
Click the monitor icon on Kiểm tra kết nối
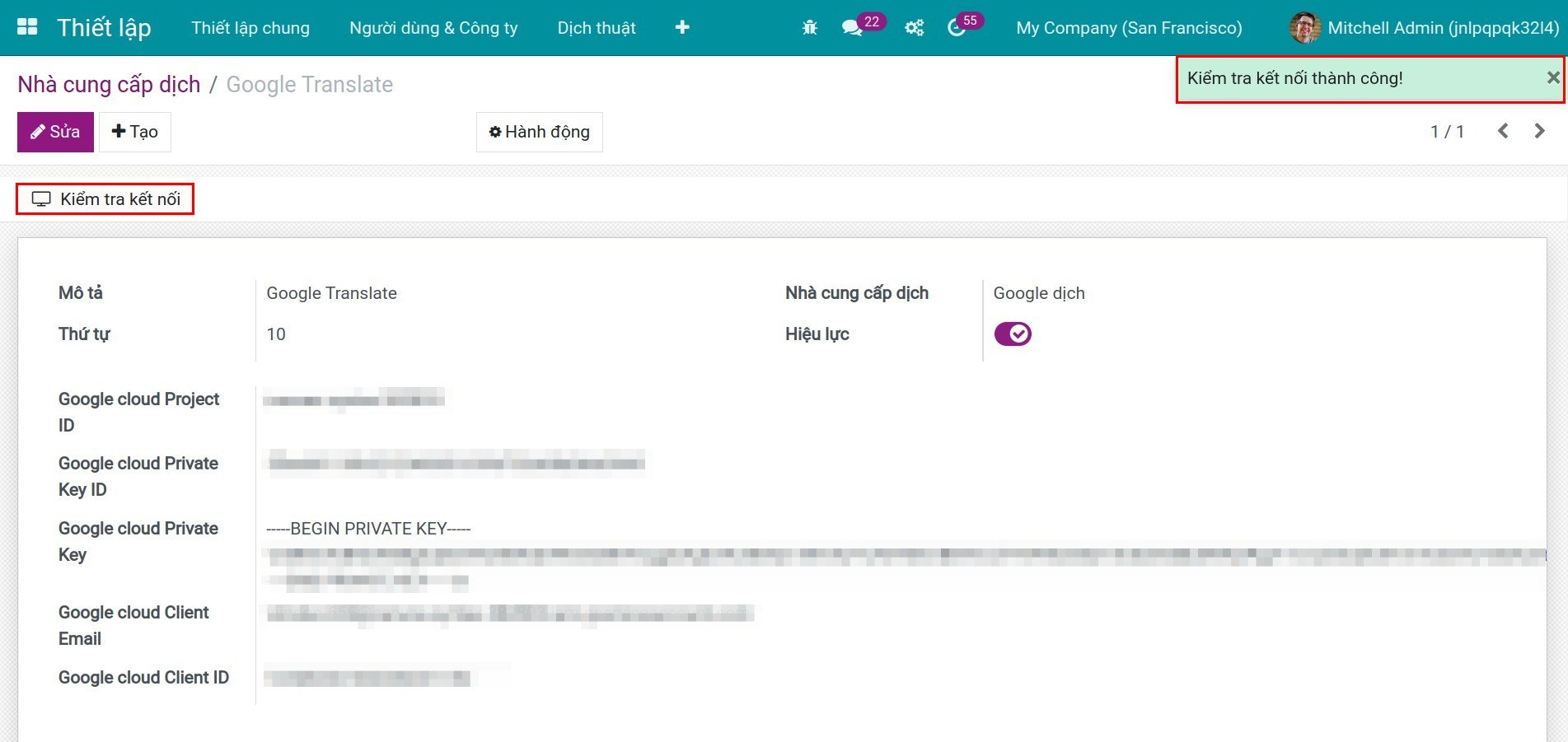coord(41,198)
